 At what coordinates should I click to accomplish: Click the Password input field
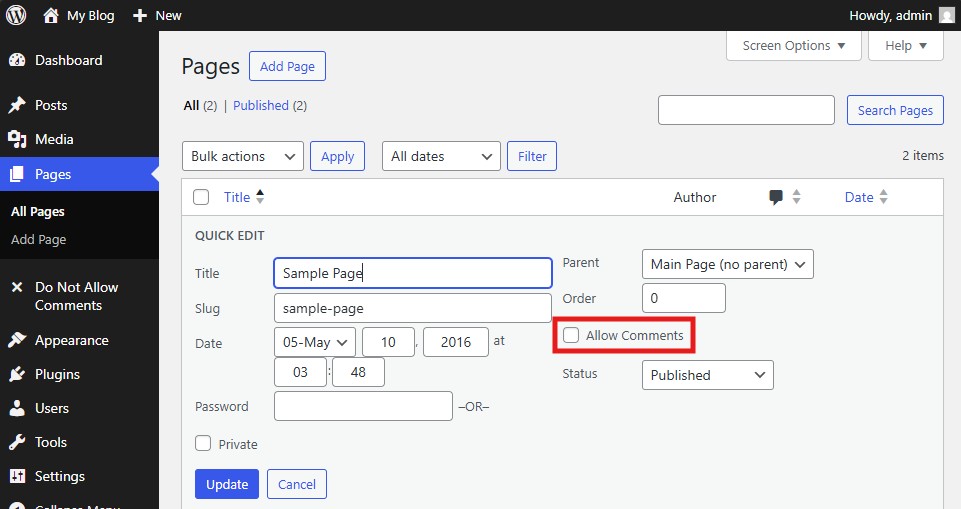coord(363,406)
